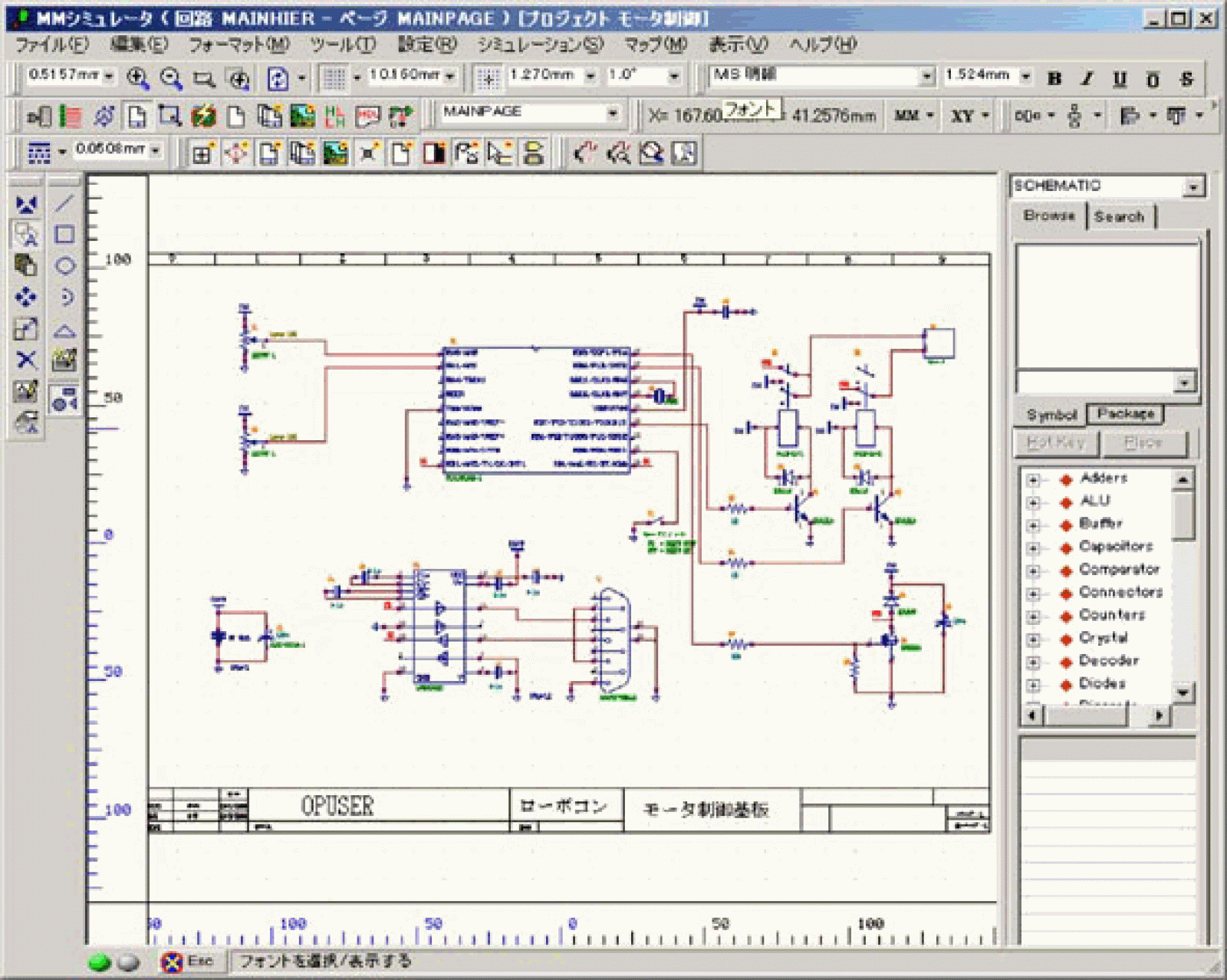This screenshot has width=1227, height=980.
Task: Click the zoom out magnifier icon
Action: [170, 77]
